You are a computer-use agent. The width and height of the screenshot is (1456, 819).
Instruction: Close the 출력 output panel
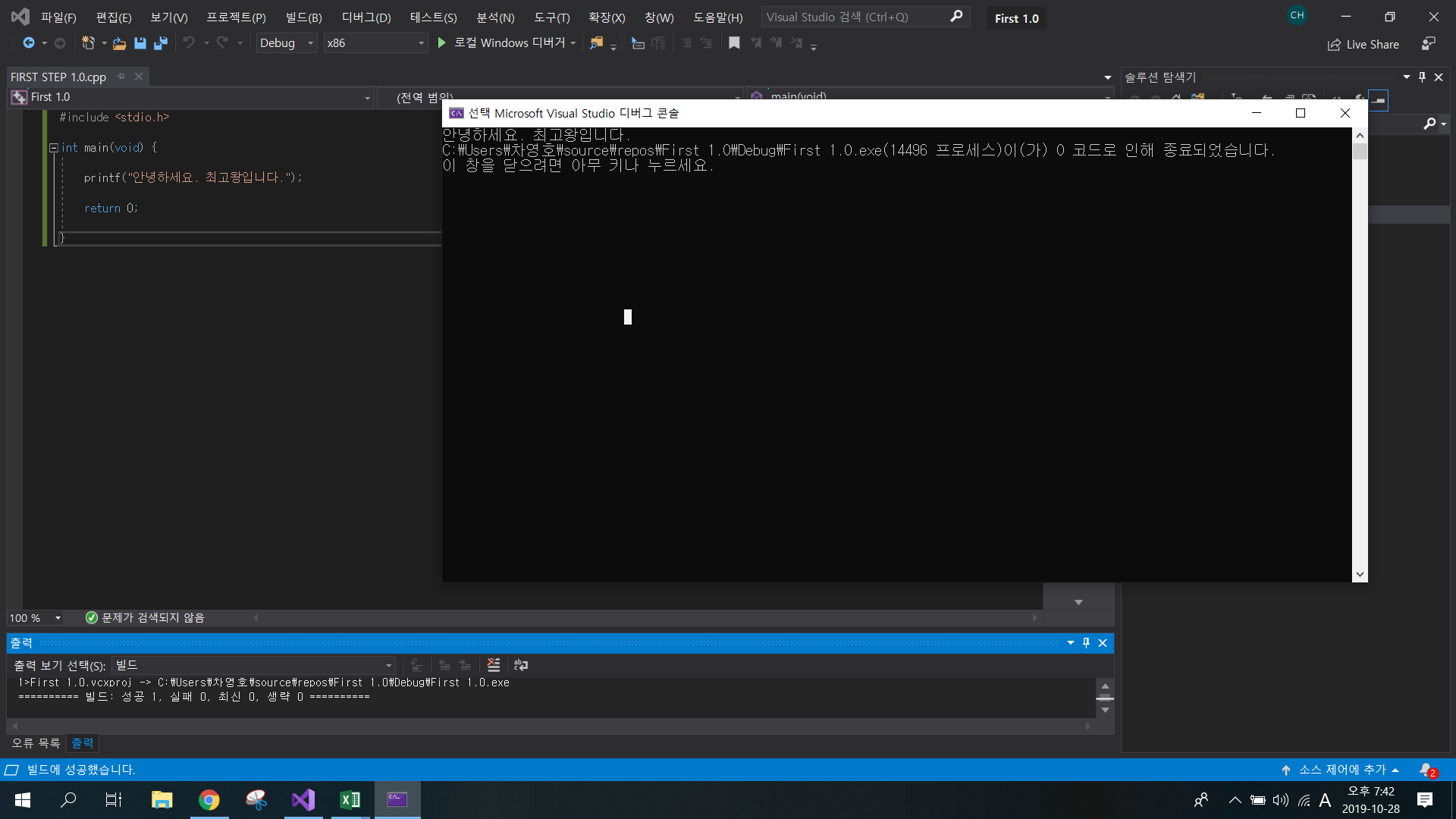point(1103,643)
